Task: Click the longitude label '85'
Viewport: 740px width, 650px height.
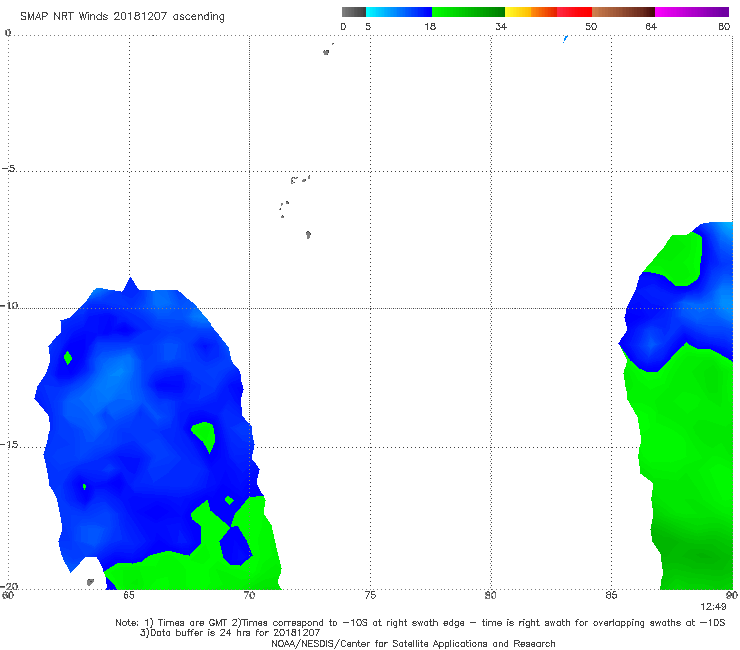Action: tap(611, 595)
